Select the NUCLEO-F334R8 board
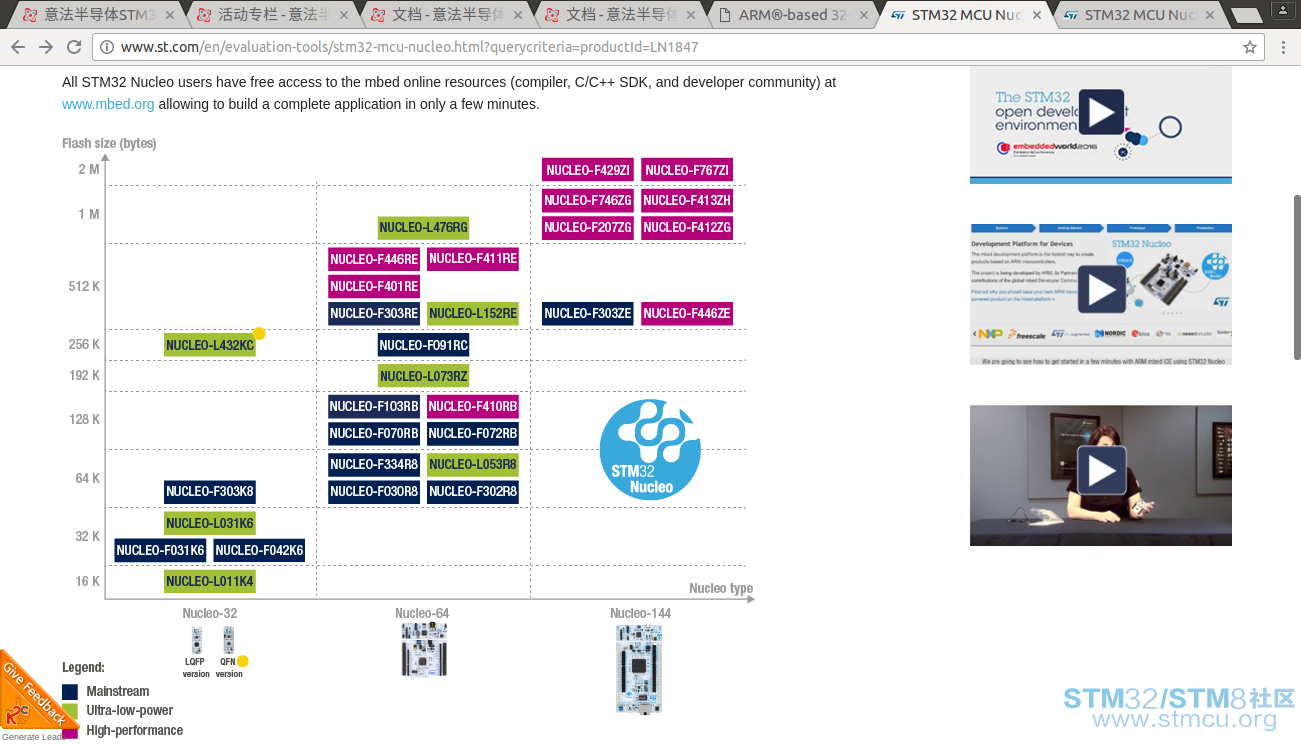The height and width of the screenshot is (744, 1301). (x=374, y=464)
